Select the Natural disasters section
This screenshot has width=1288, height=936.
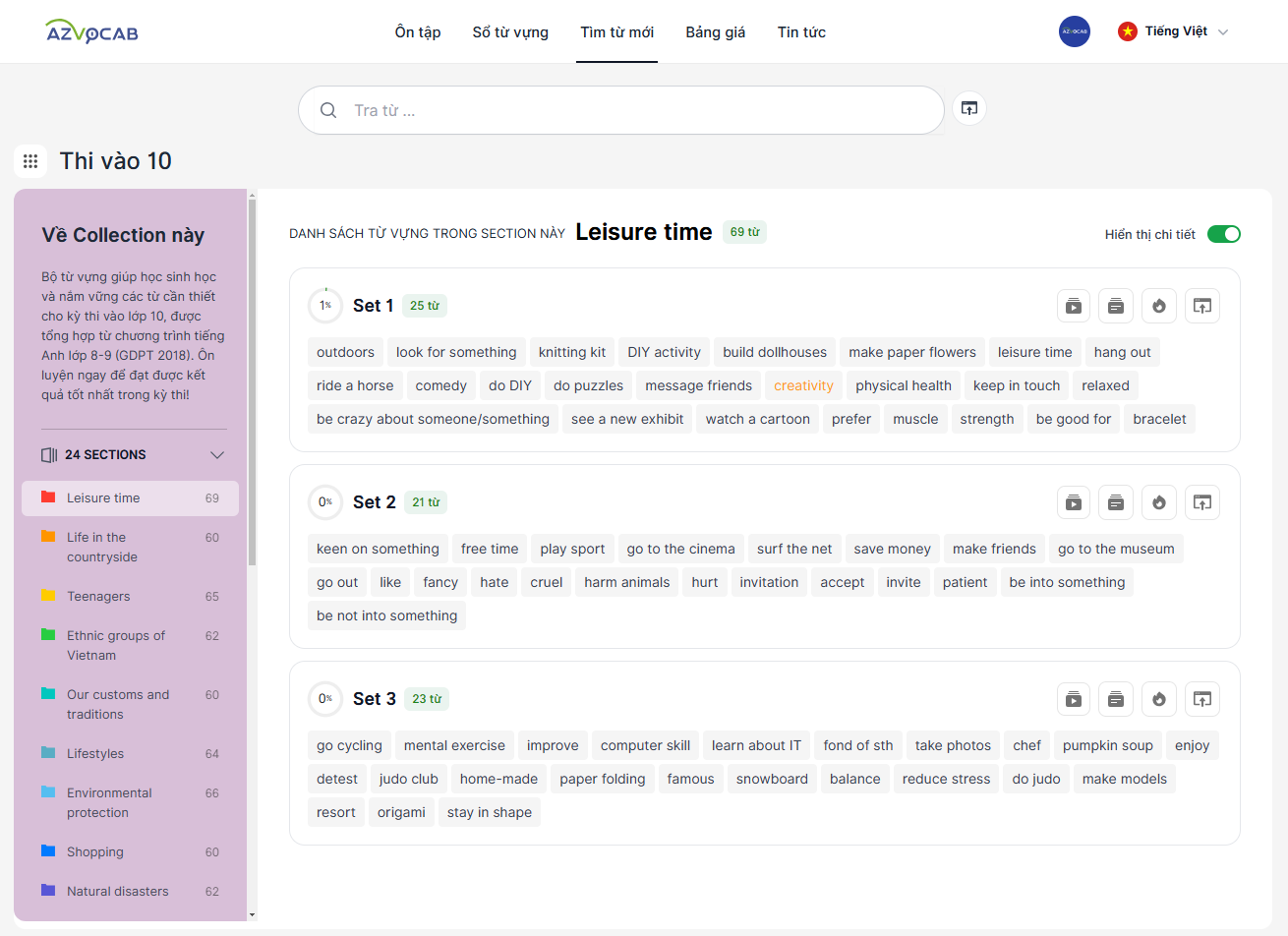pyautogui.click(x=130, y=892)
